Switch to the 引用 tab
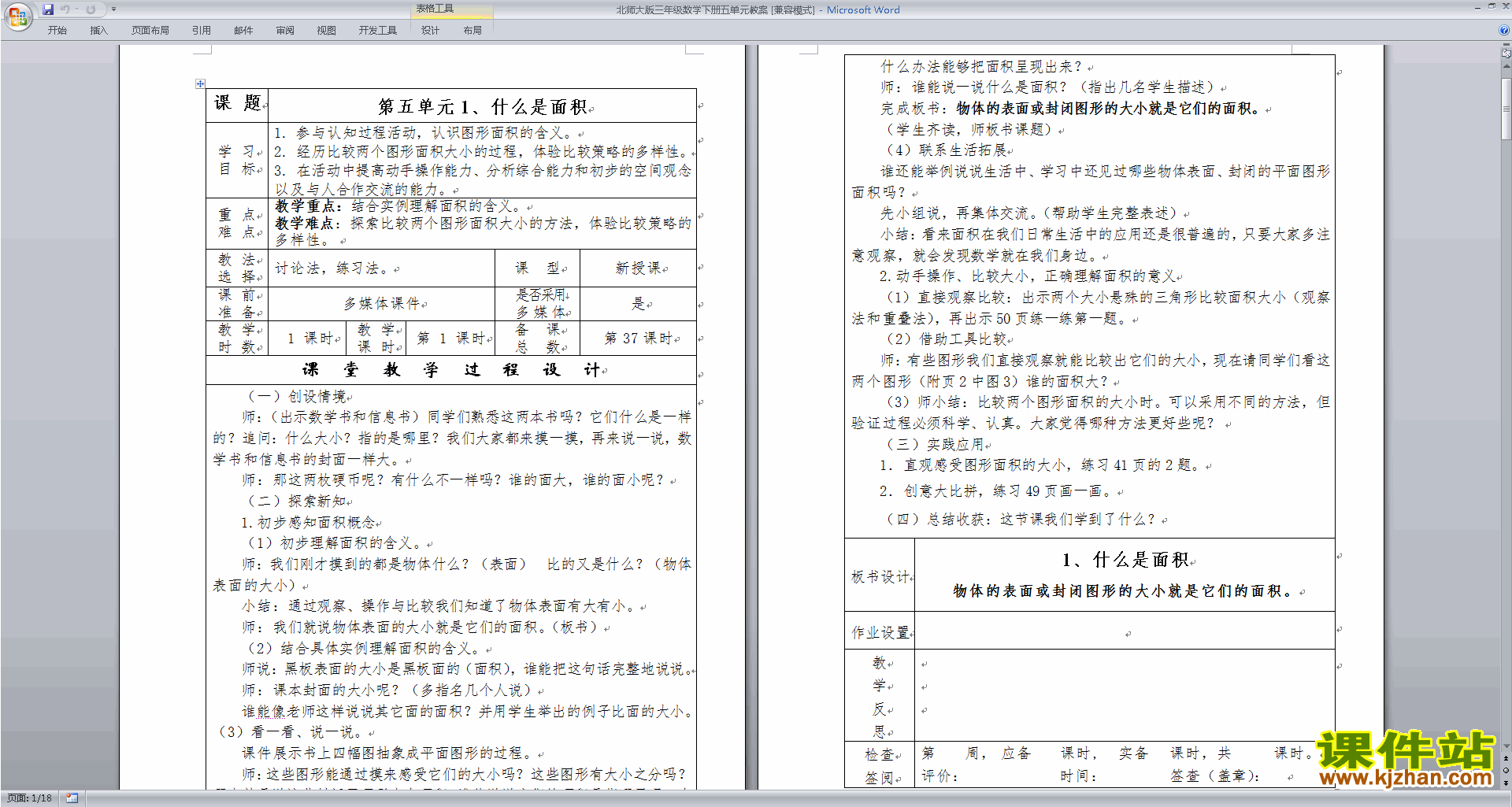The image size is (1512, 807). click(202, 30)
